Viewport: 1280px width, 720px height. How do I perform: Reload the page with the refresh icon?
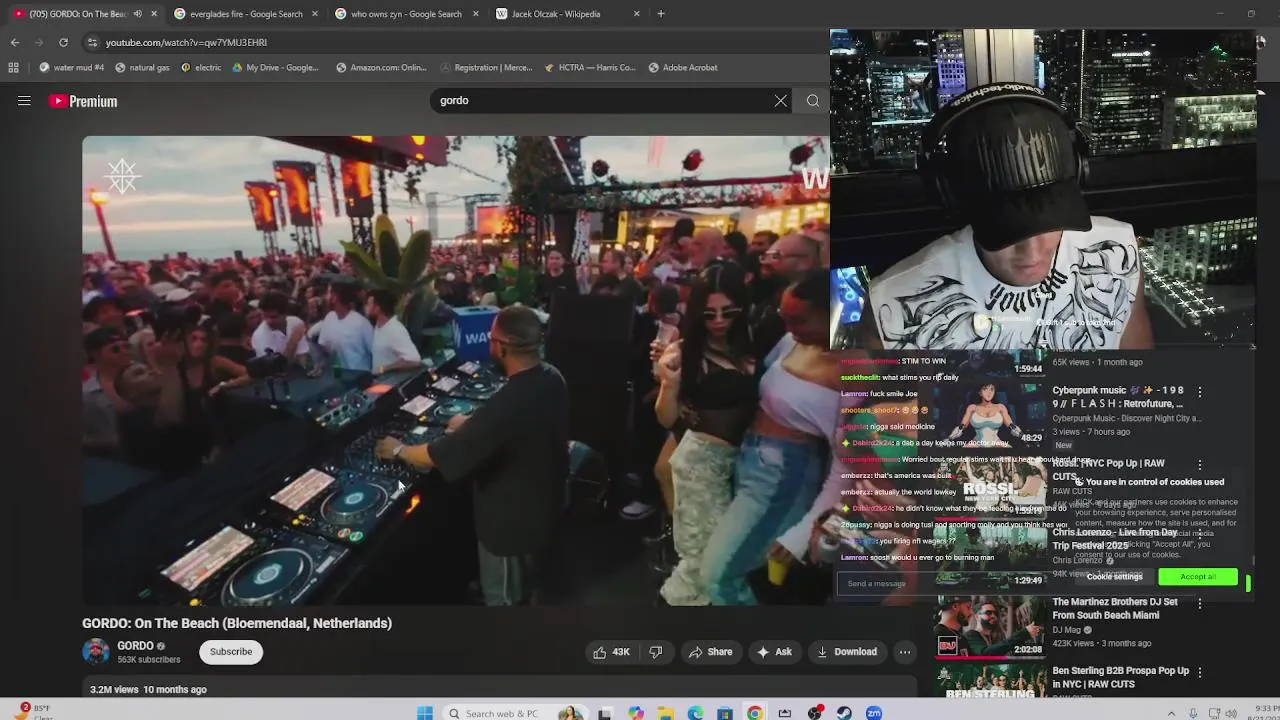[63, 42]
